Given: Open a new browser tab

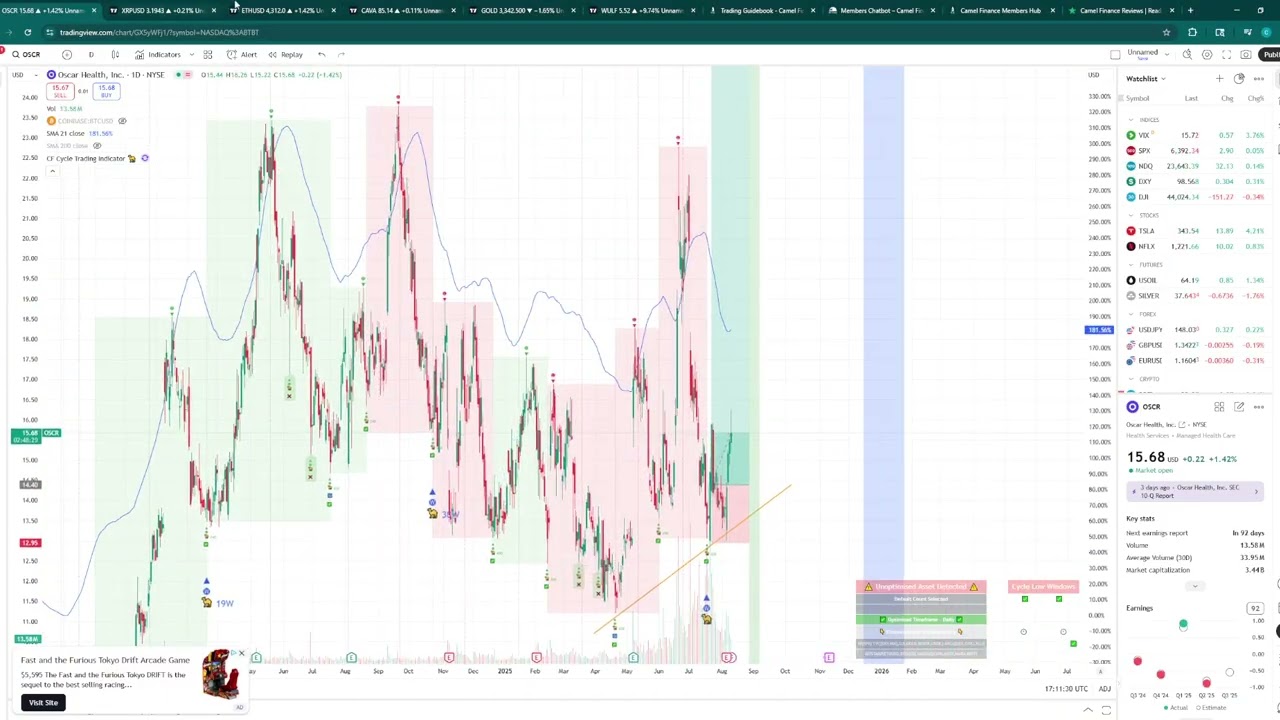Looking at the screenshot, I should tap(1190, 10).
